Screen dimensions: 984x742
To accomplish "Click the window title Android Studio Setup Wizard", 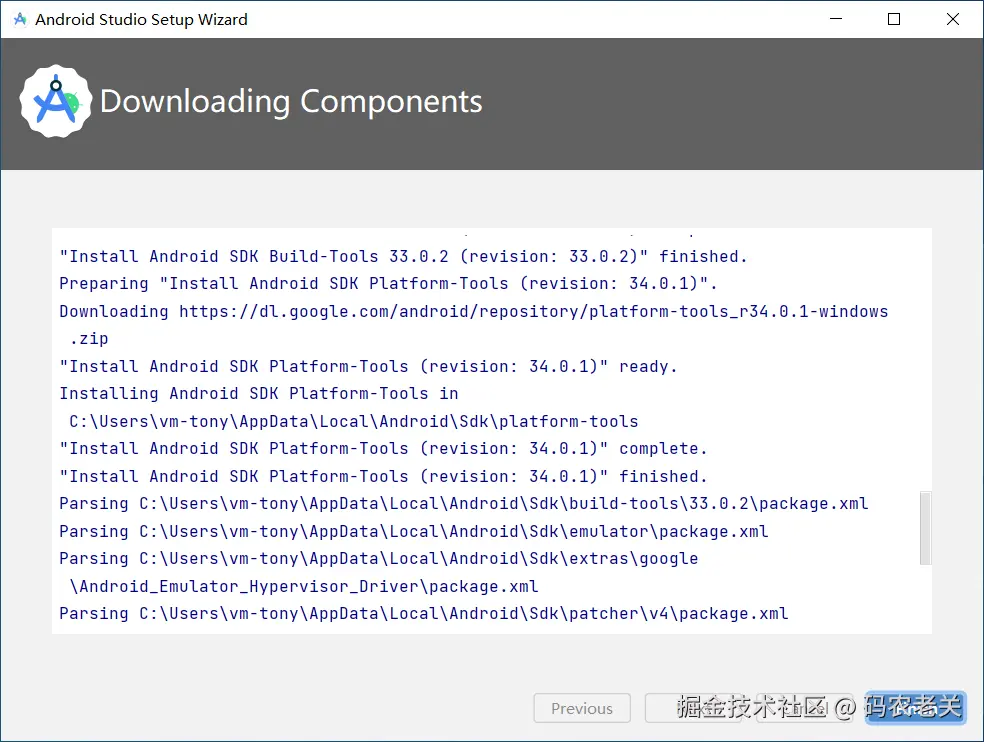I will (x=141, y=19).
